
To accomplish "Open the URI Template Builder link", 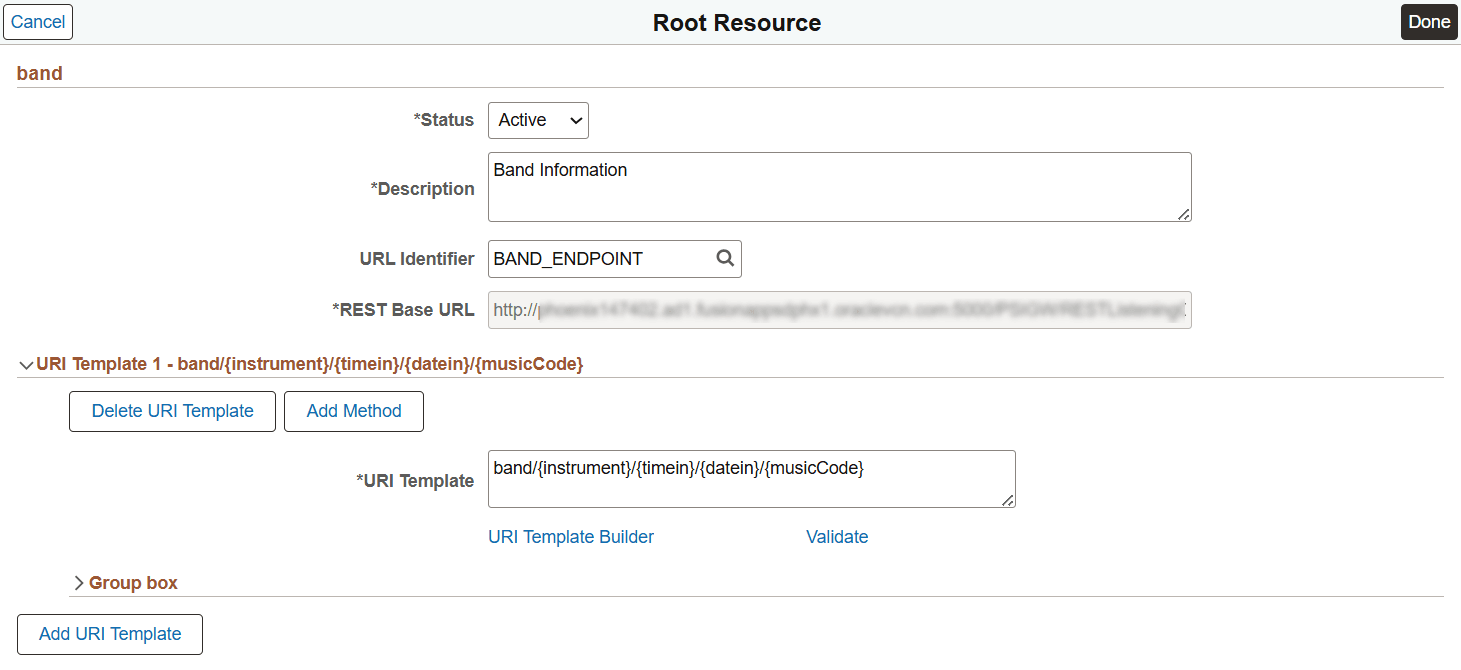I will tap(570, 537).
